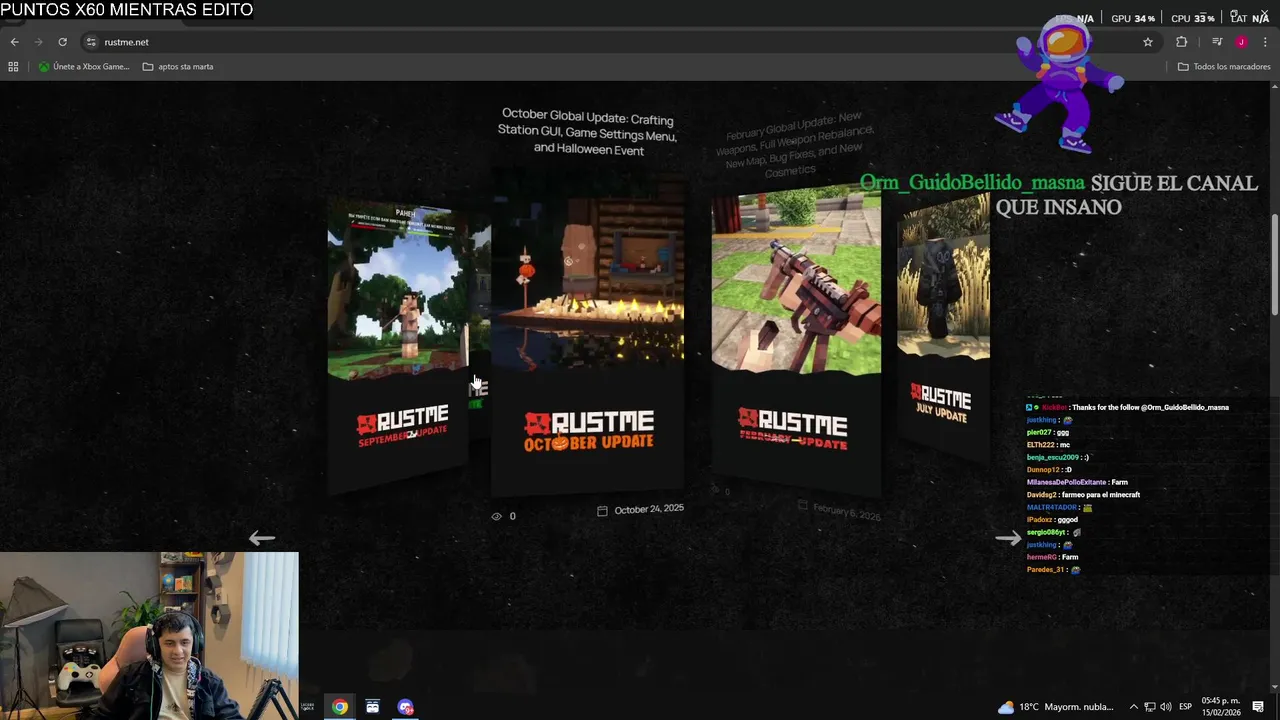The image size is (1280, 720).
Task: Click the calendar icon beside October 24, 2025
Action: coord(602,511)
